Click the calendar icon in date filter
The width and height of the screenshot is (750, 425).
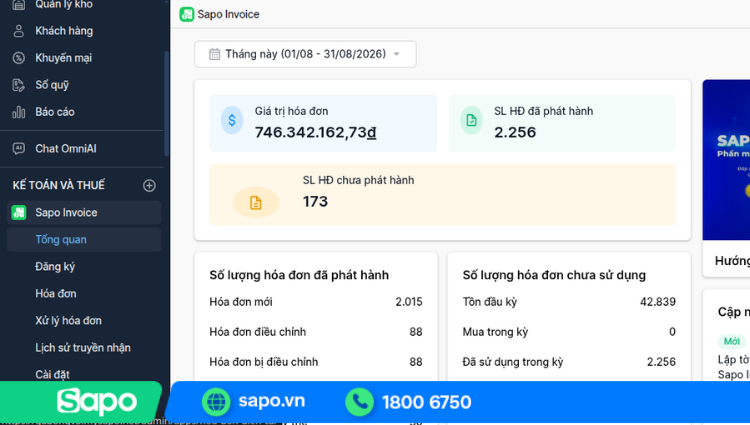215,54
